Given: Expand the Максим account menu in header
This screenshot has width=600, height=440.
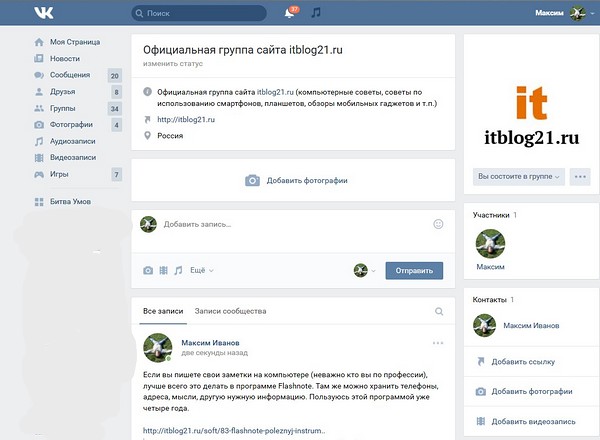Looking at the screenshot, I should (x=564, y=13).
